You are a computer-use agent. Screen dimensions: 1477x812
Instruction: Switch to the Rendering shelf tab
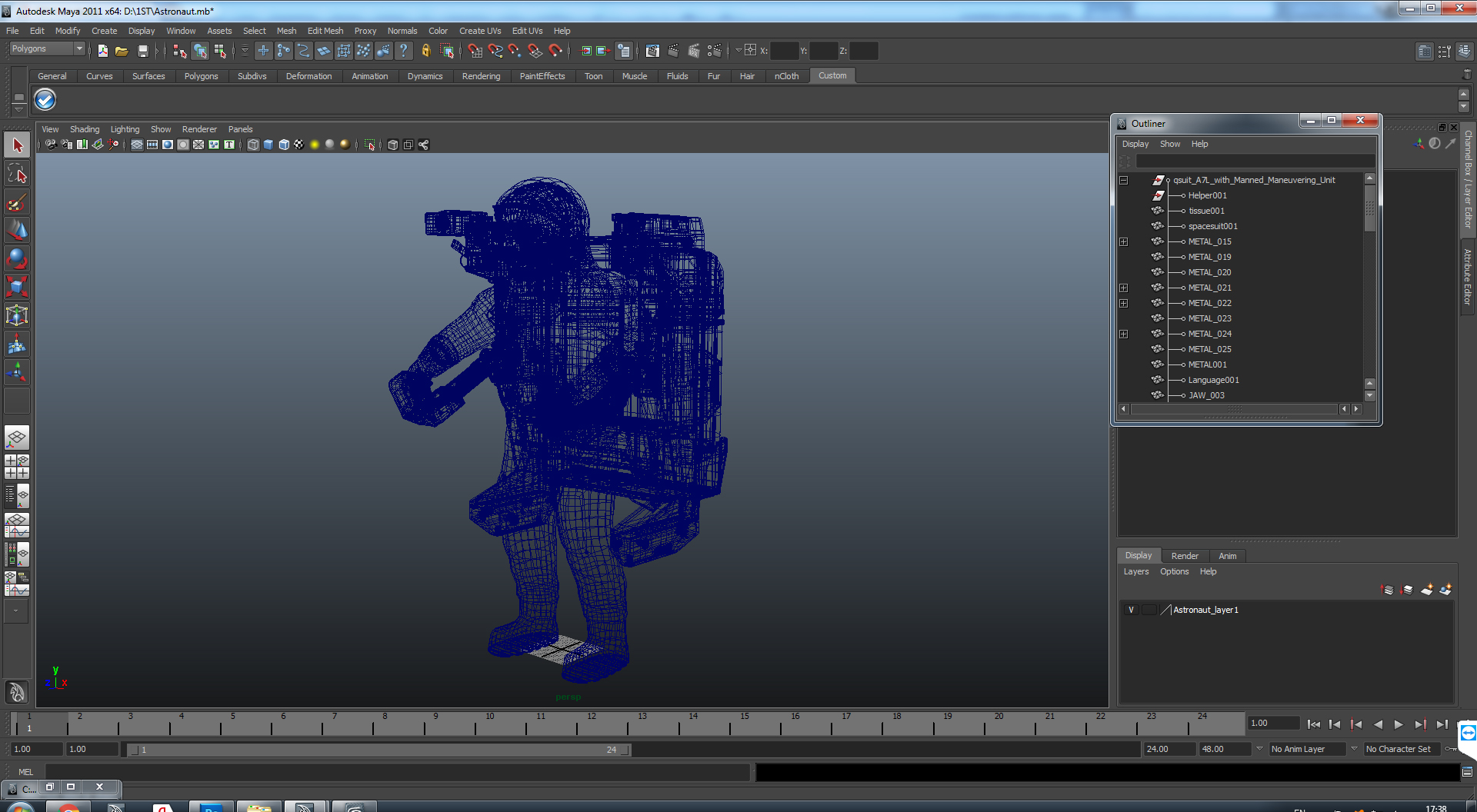pos(481,76)
